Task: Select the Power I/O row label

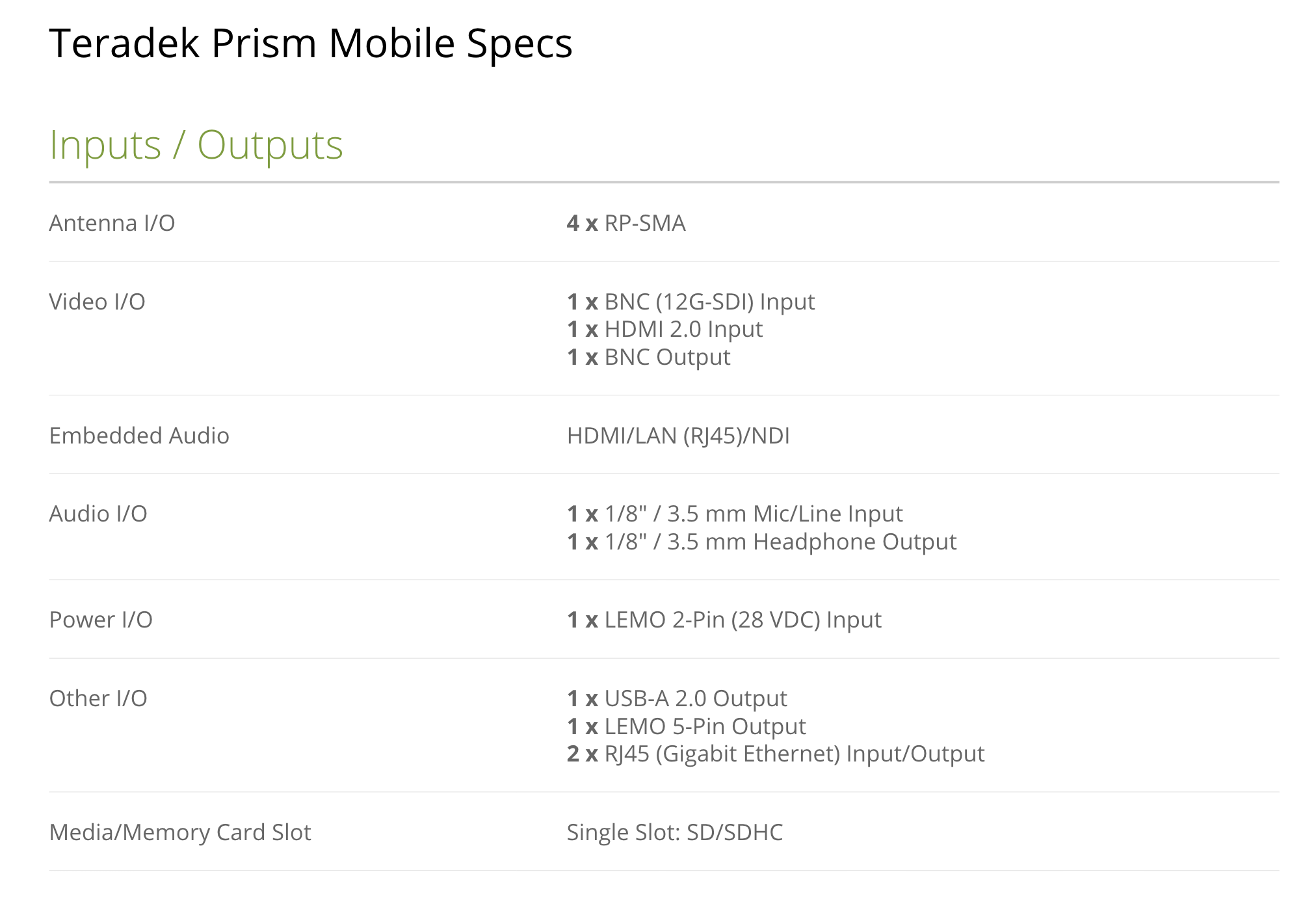Action: coord(101,620)
